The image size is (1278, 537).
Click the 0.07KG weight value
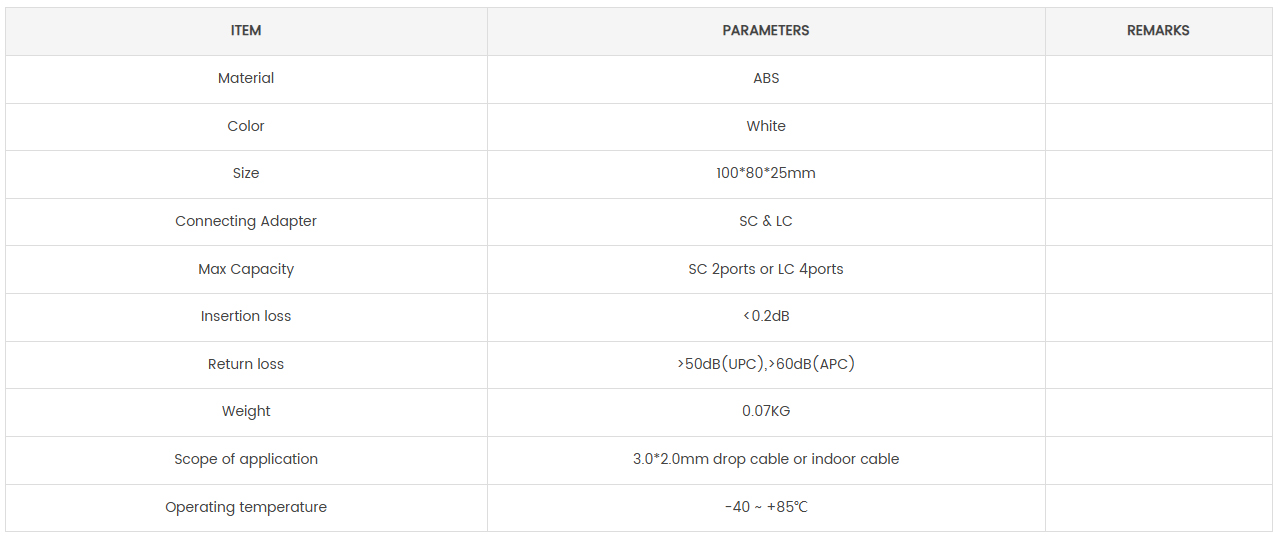click(x=766, y=411)
